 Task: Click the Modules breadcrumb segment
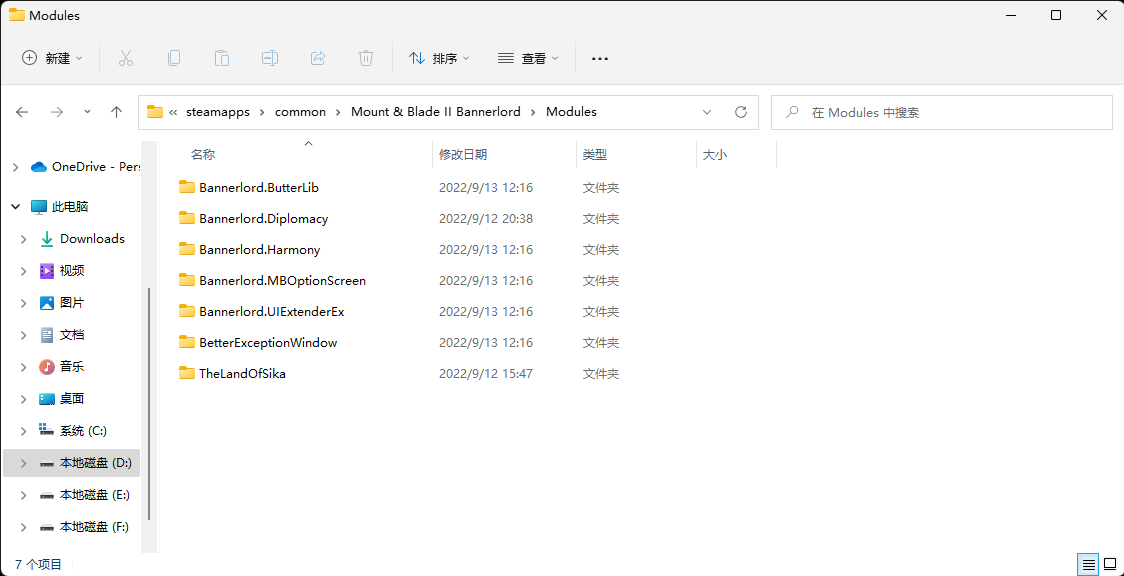click(x=571, y=112)
